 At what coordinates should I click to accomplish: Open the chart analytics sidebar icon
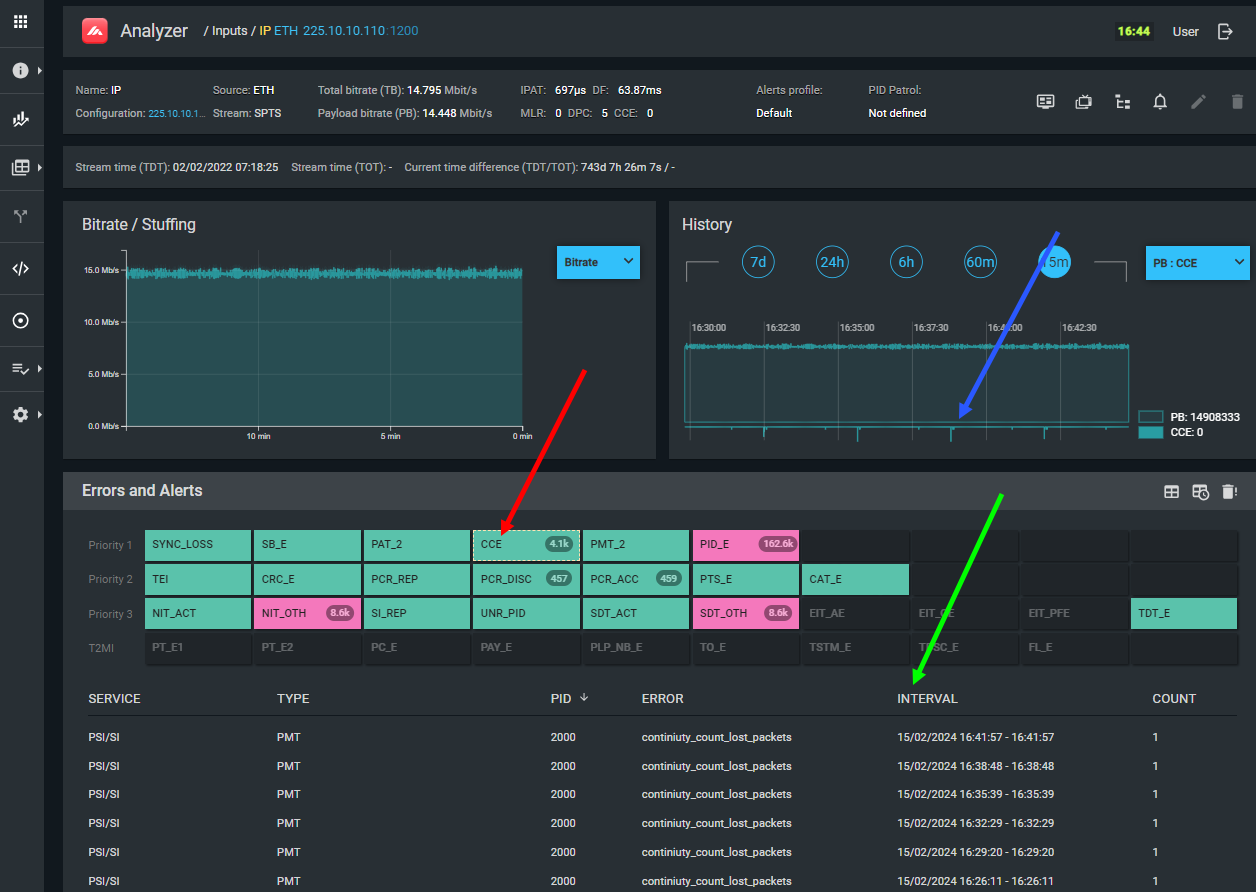[x=20, y=119]
